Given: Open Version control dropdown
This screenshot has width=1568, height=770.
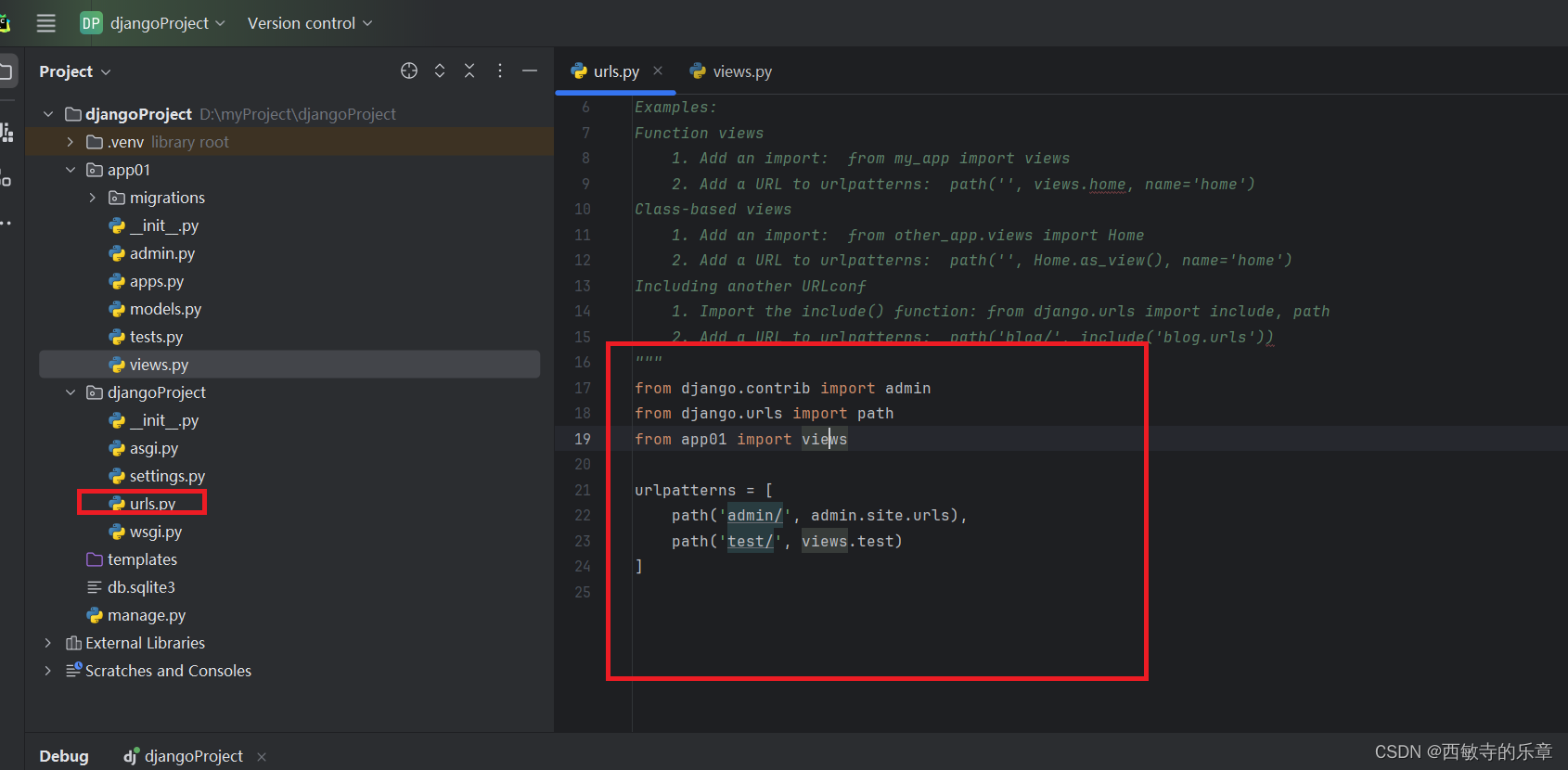Looking at the screenshot, I should pyautogui.click(x=310, y=23).
